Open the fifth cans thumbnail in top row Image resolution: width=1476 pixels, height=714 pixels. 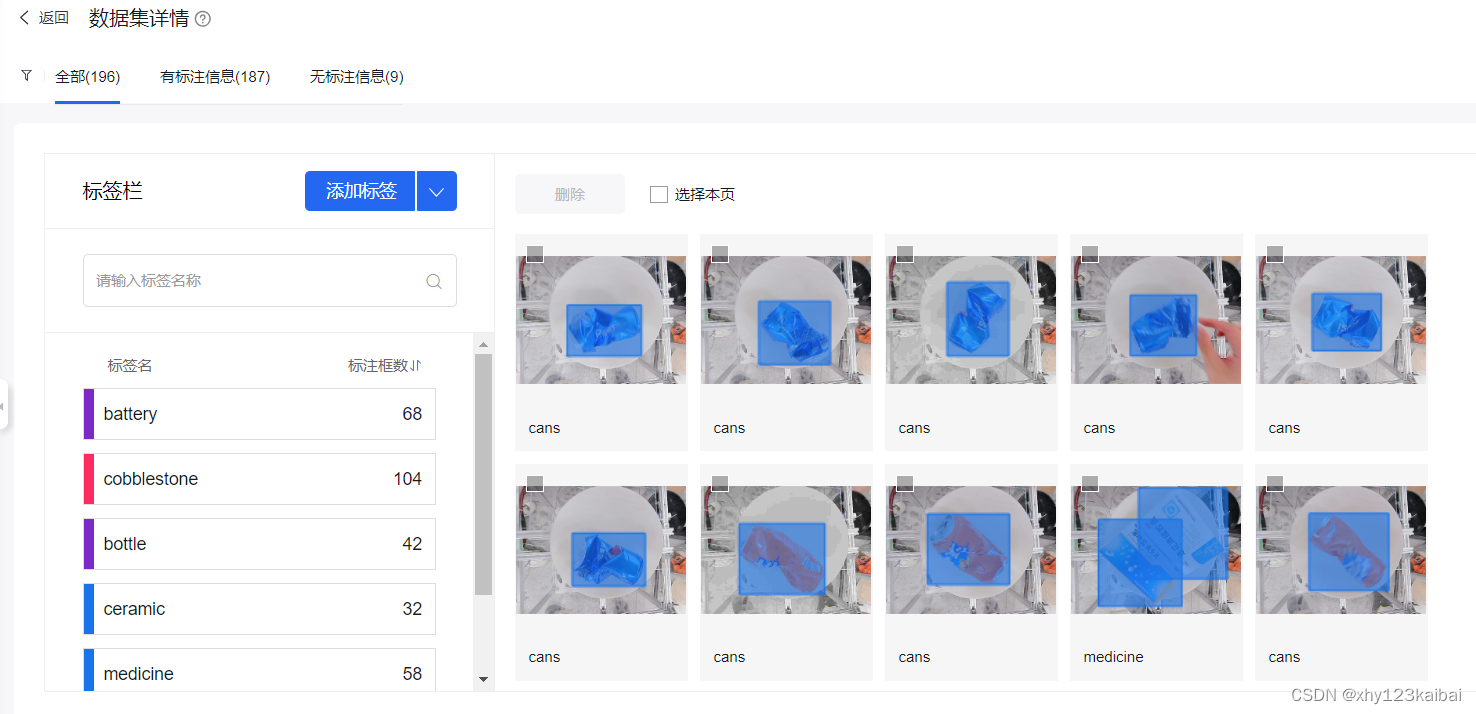tap(1341, 320)
